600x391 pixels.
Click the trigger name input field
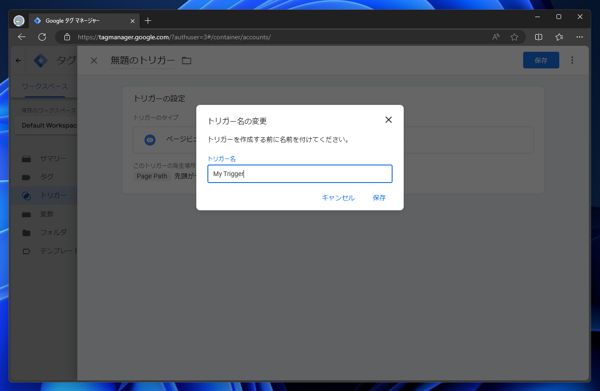pos(300,174)
